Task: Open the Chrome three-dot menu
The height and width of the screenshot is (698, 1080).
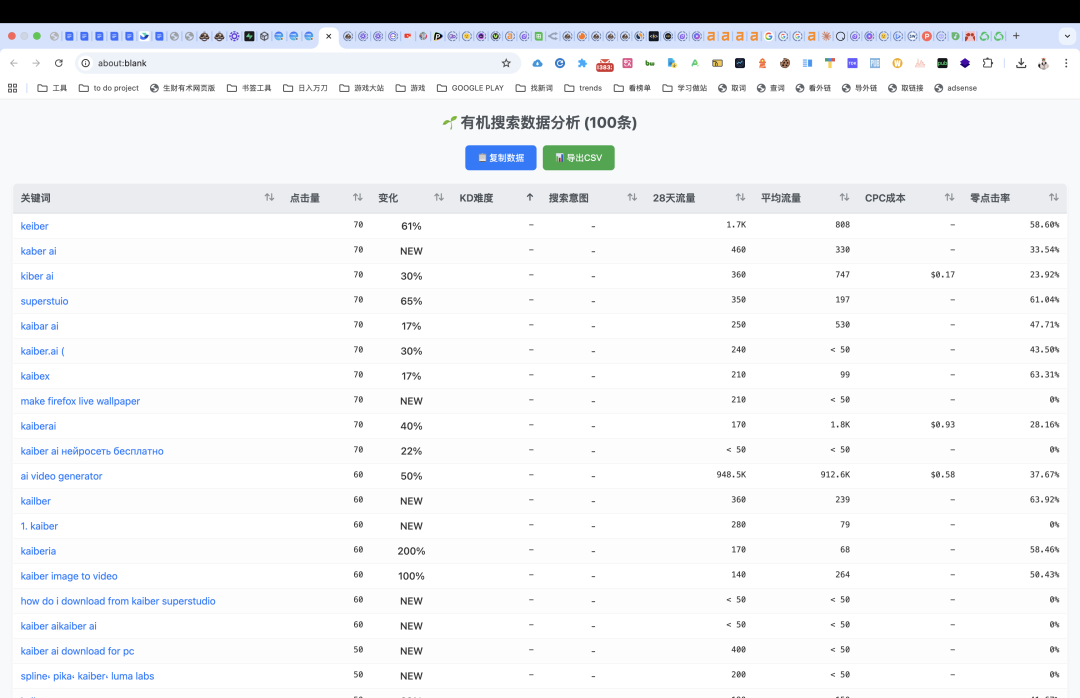Action: click(x=1066, y=63)
